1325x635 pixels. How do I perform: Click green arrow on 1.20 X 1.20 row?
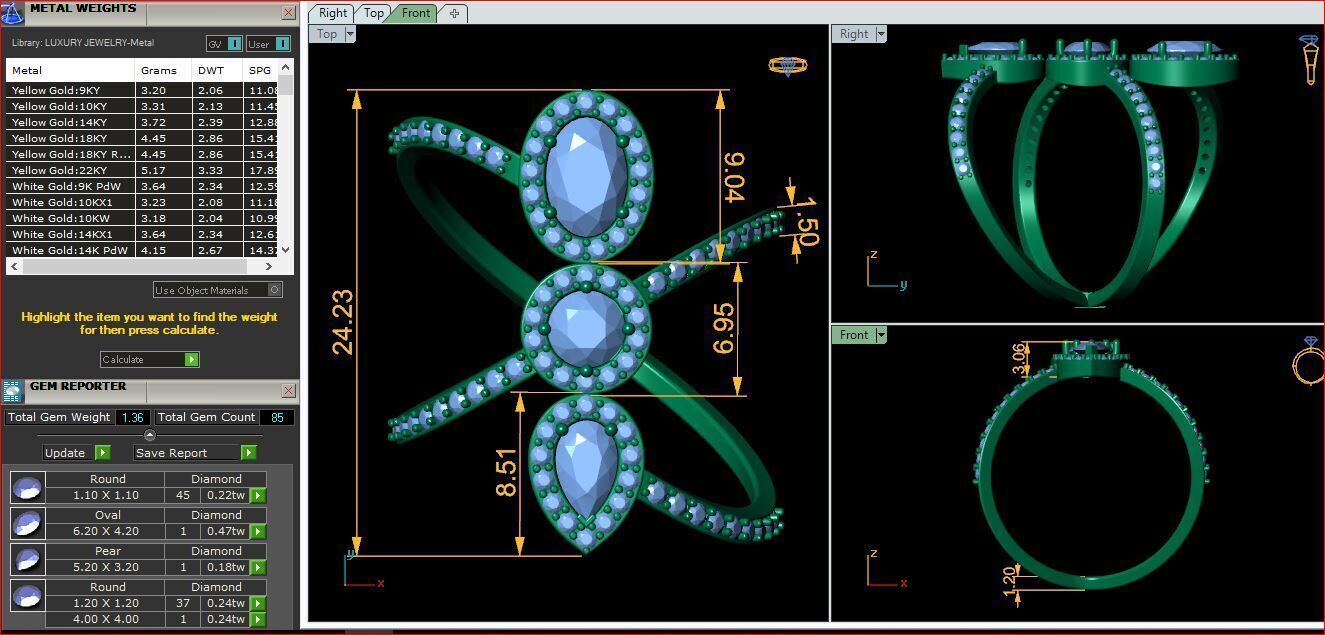(x=258, y=604)
